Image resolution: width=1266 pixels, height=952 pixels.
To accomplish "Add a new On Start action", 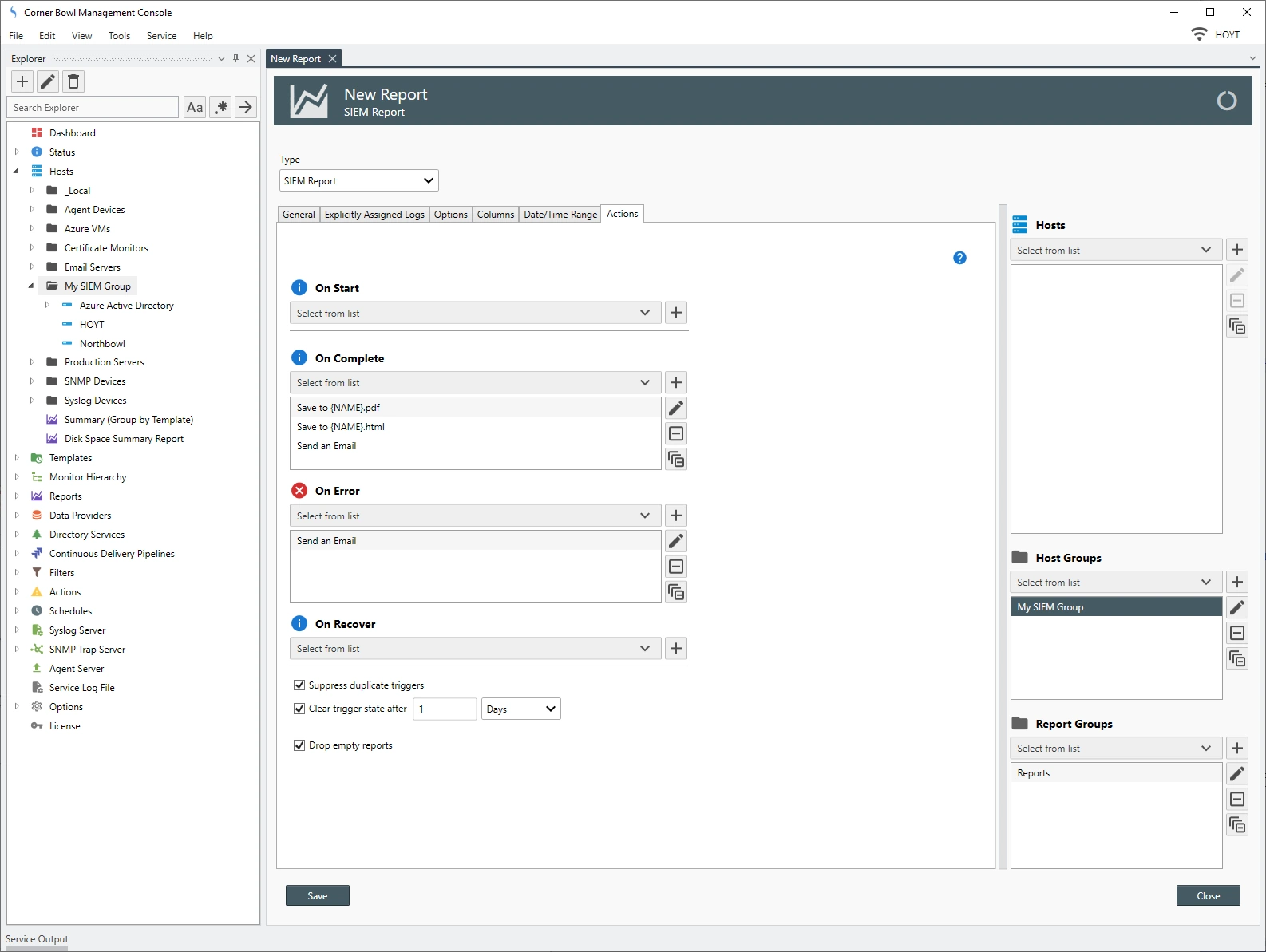I will click(676, 313).
